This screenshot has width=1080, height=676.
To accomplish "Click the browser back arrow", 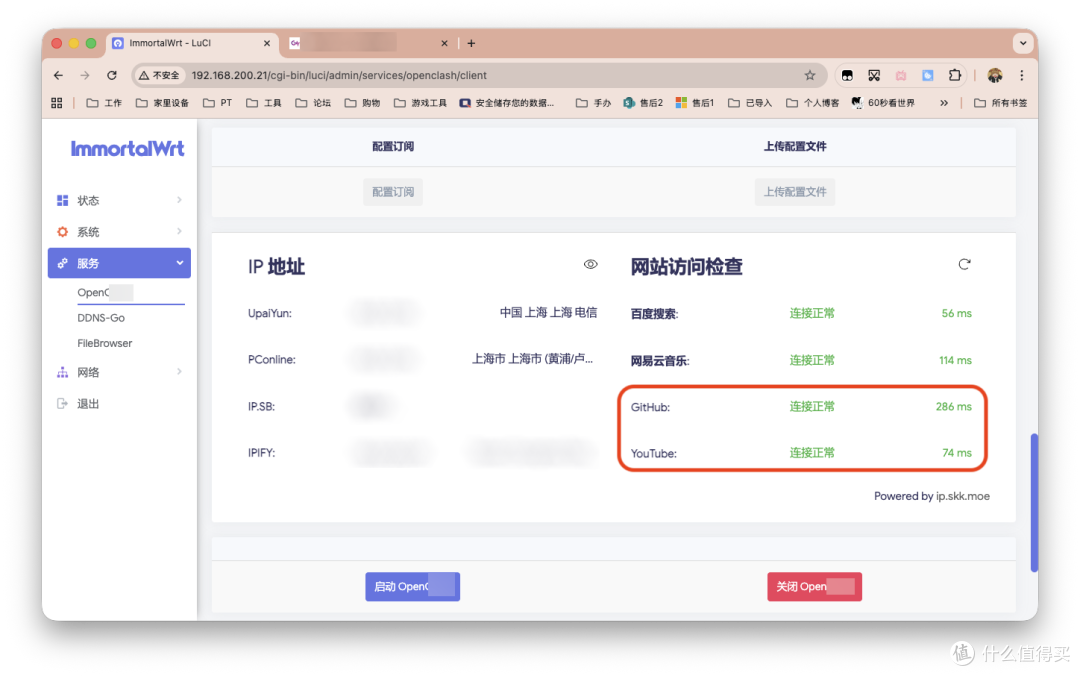I will [59, 75].
